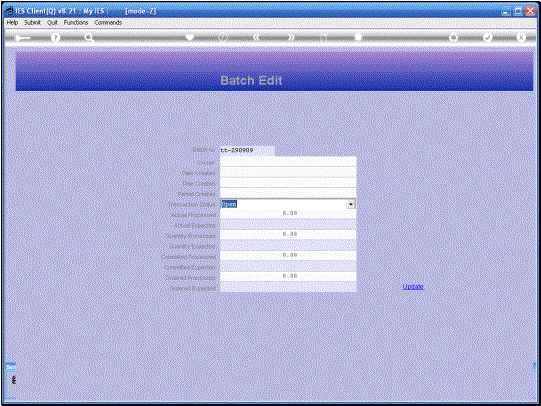
Task: Open the Functions menu
Action: (x=76, y=22)
